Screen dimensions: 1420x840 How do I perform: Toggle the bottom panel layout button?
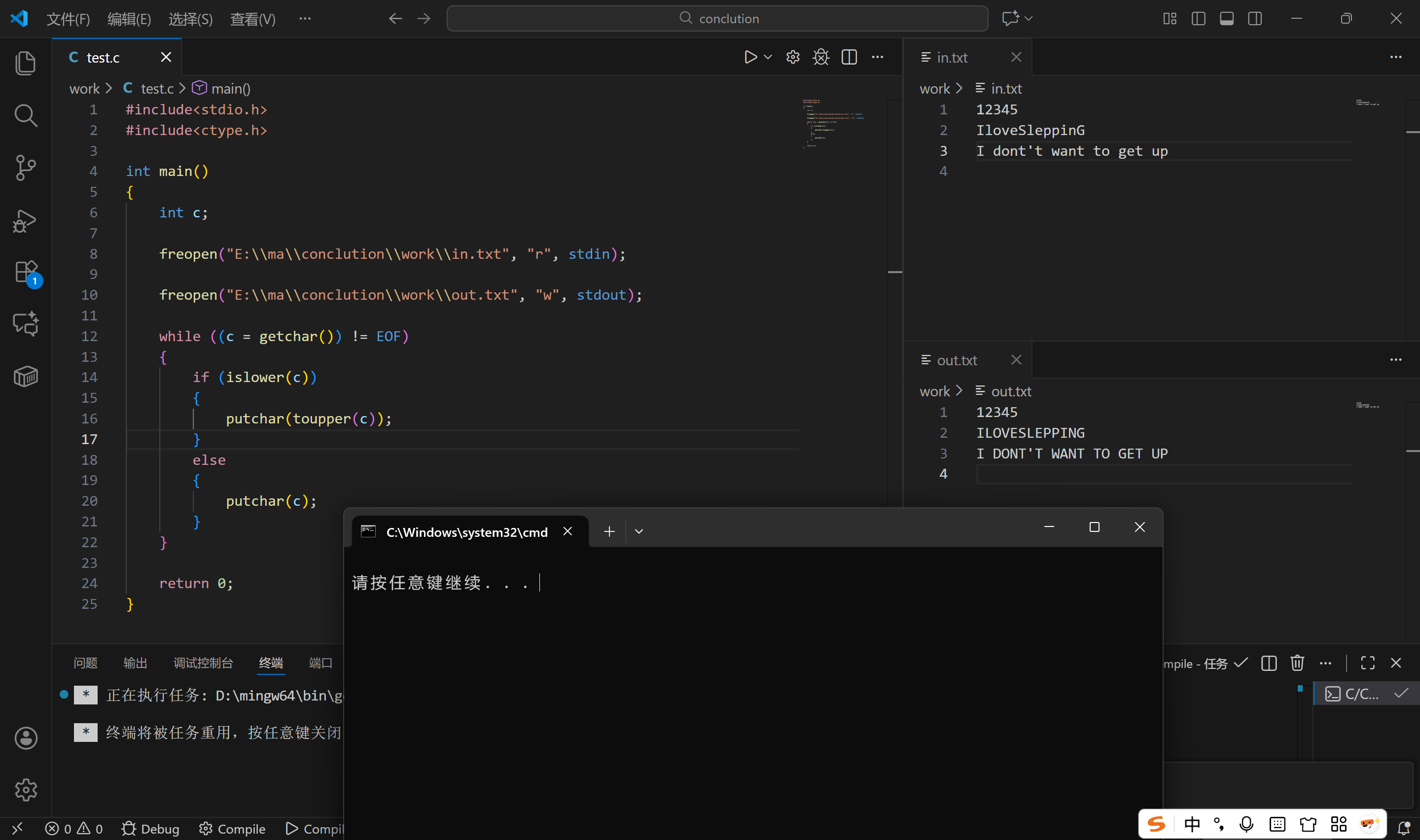click(1226, 19)
